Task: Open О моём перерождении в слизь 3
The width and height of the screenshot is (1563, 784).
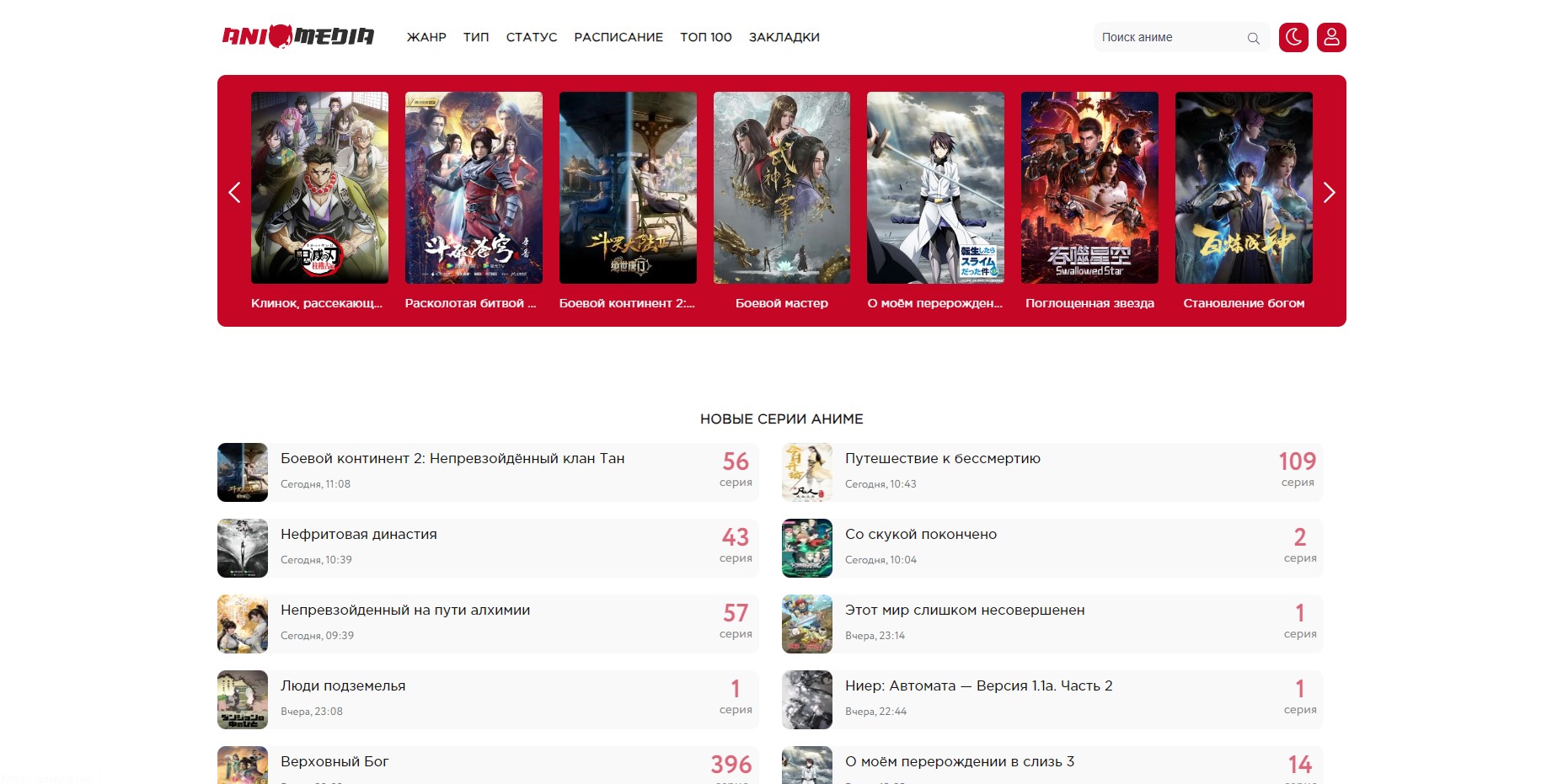Action: (960, 761)
